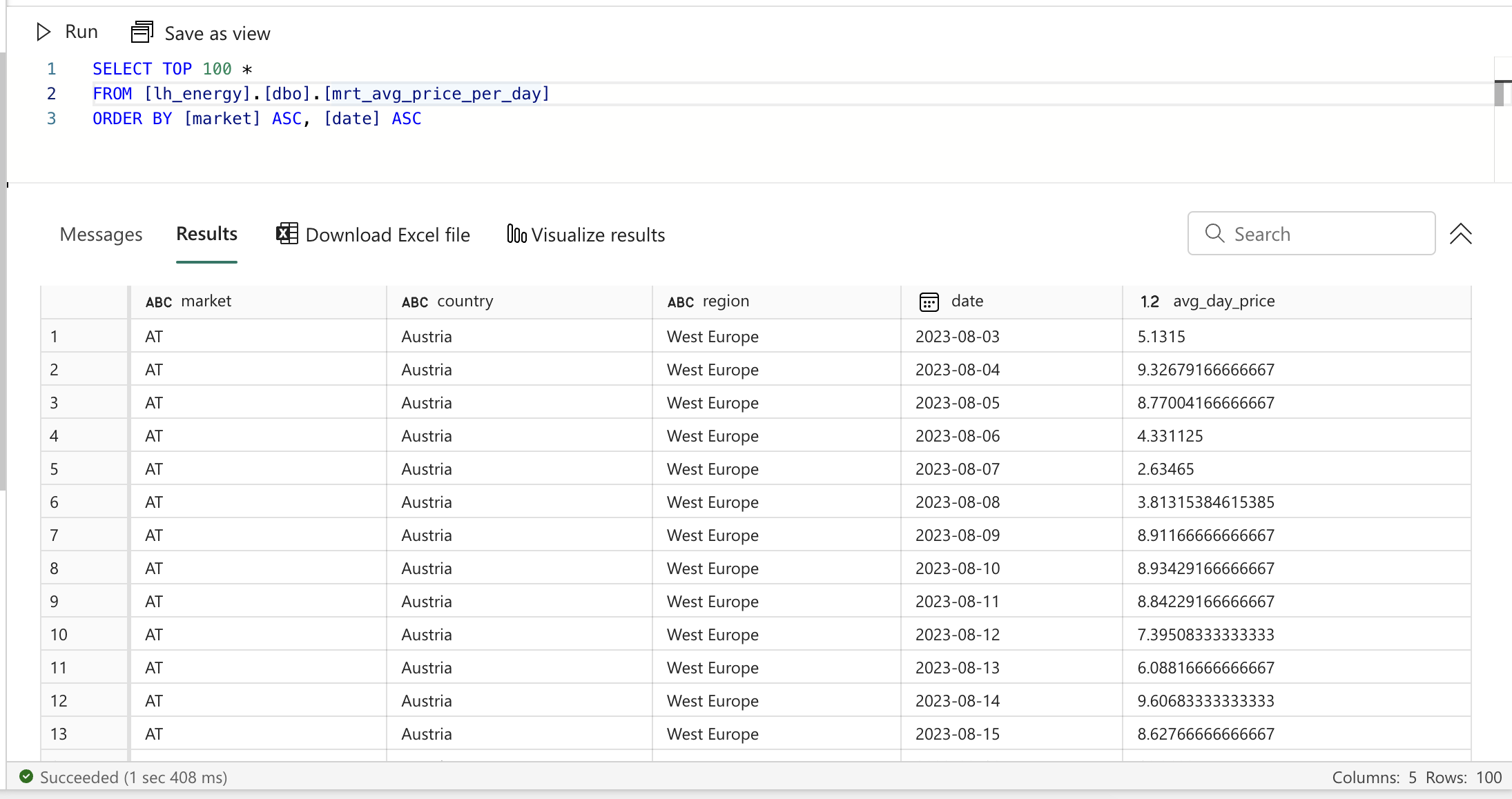Screen dimensions: 1512x799
Task: Collapse results with double chevron up
Action: tap(1460, 234)
